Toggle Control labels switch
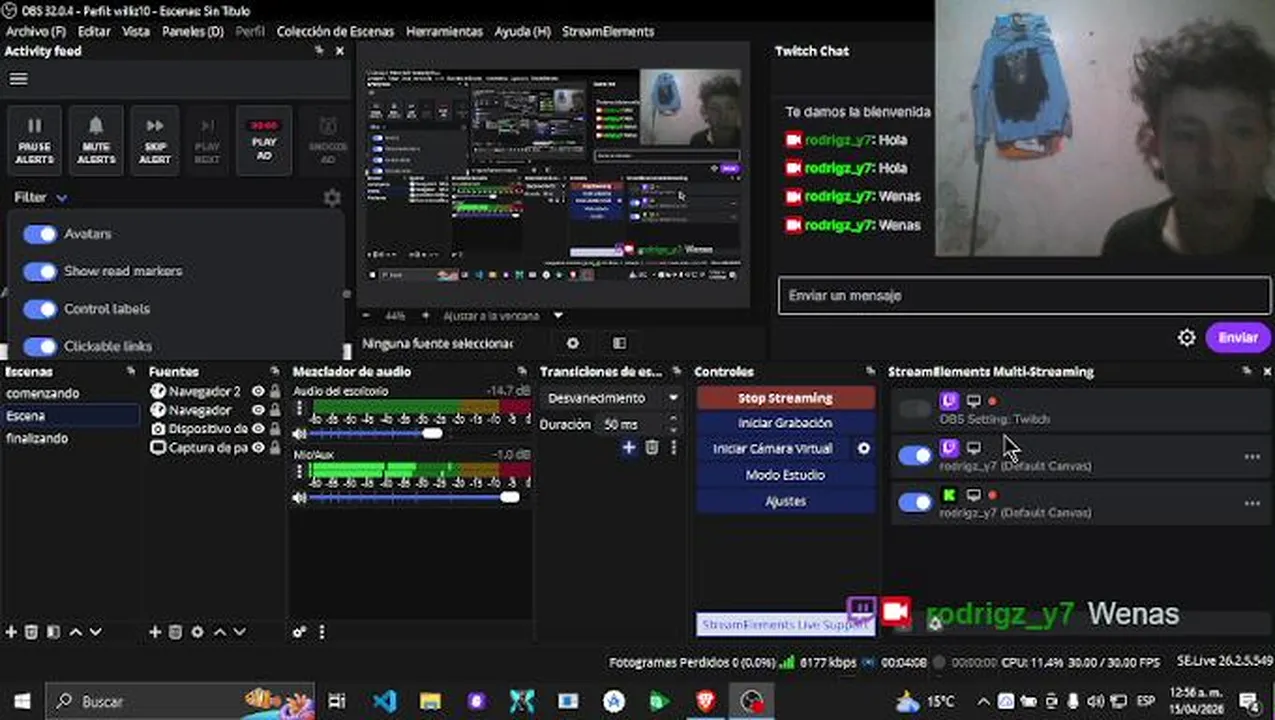The height and width of the screenshot is (720, 1275). (x=40, y=309)
